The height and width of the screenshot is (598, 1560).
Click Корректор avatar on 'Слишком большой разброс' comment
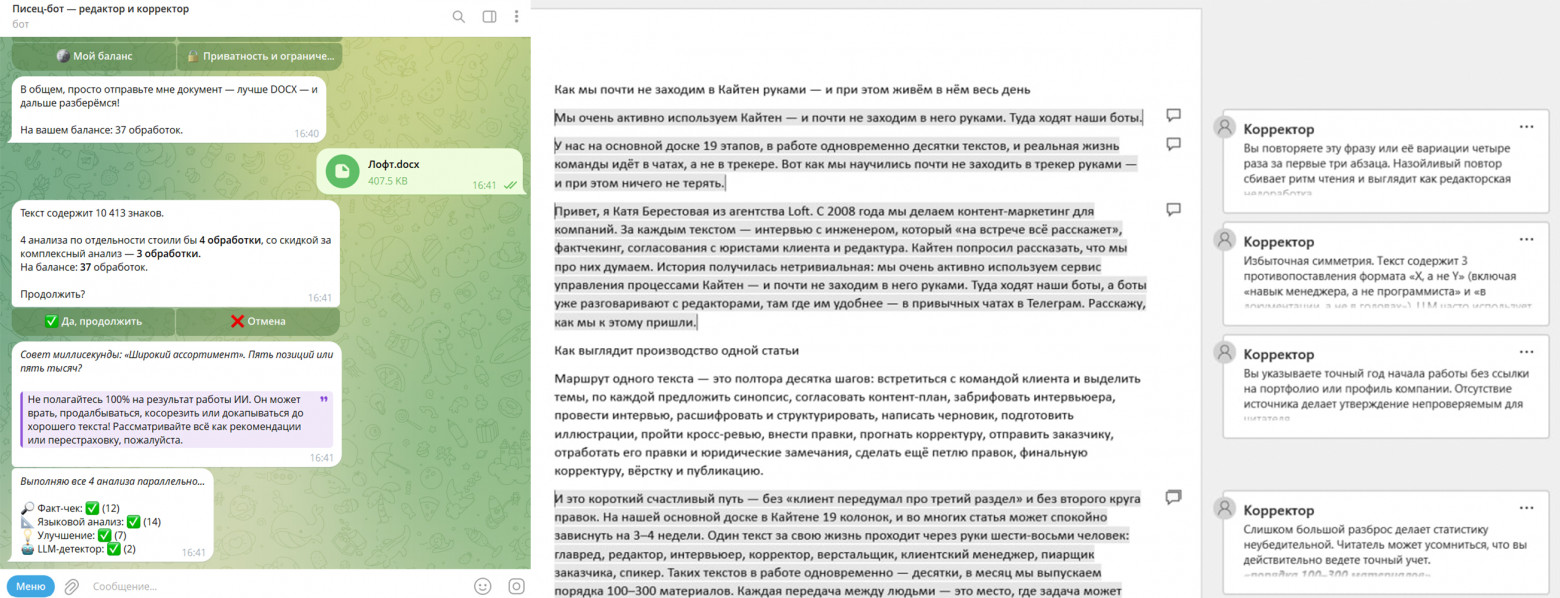[1223, 509]
